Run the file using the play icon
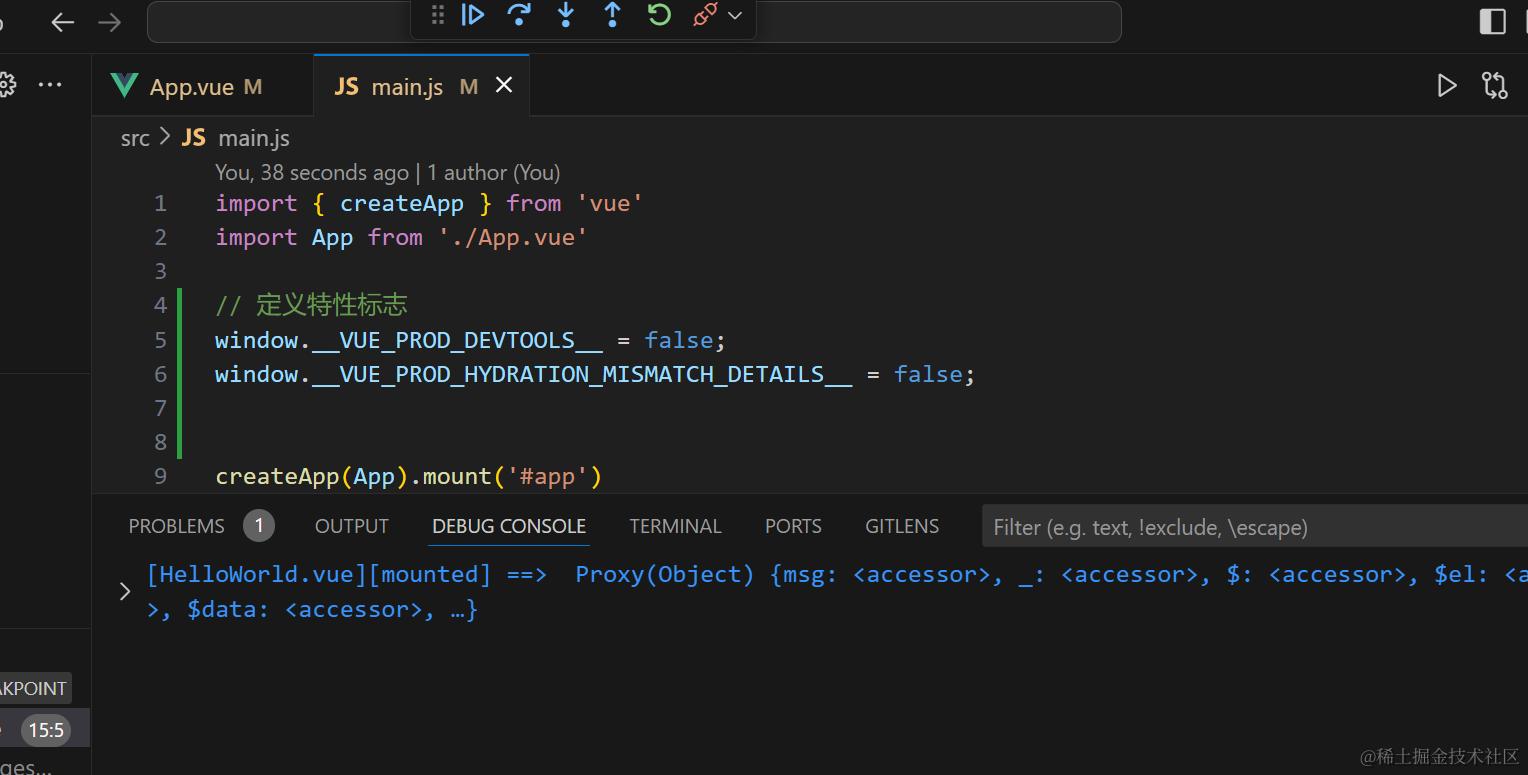Screen dimensions: 1528x775 1447,86
